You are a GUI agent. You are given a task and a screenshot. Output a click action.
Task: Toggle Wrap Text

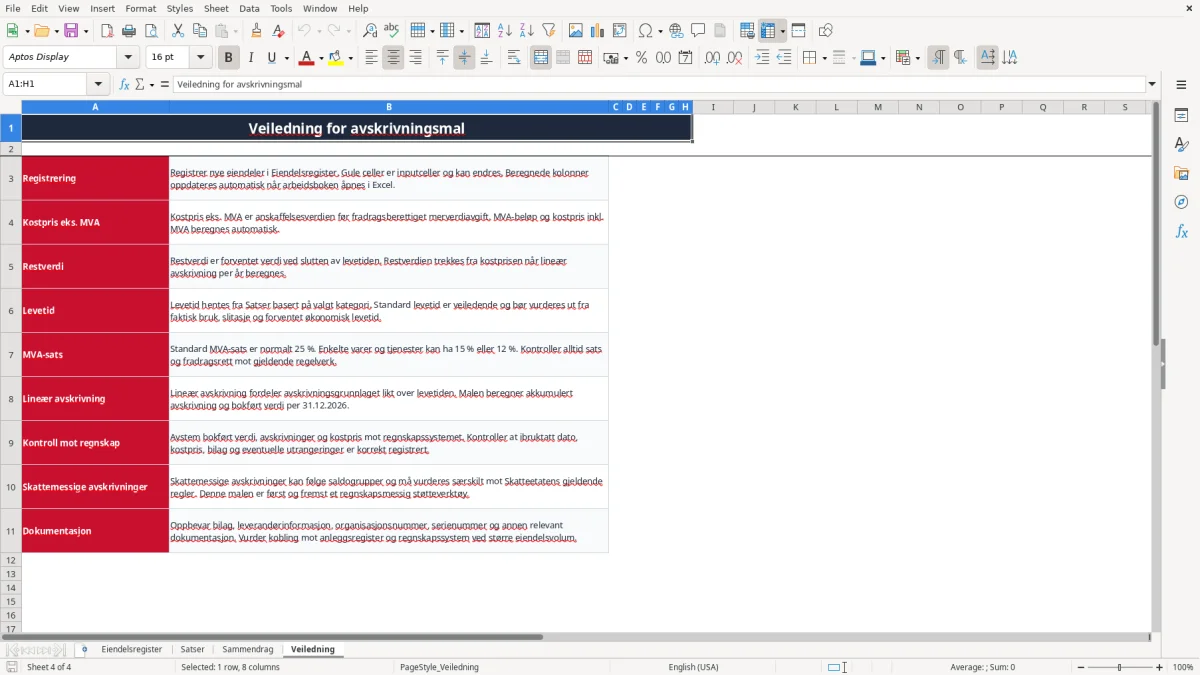tap(514, 58)
